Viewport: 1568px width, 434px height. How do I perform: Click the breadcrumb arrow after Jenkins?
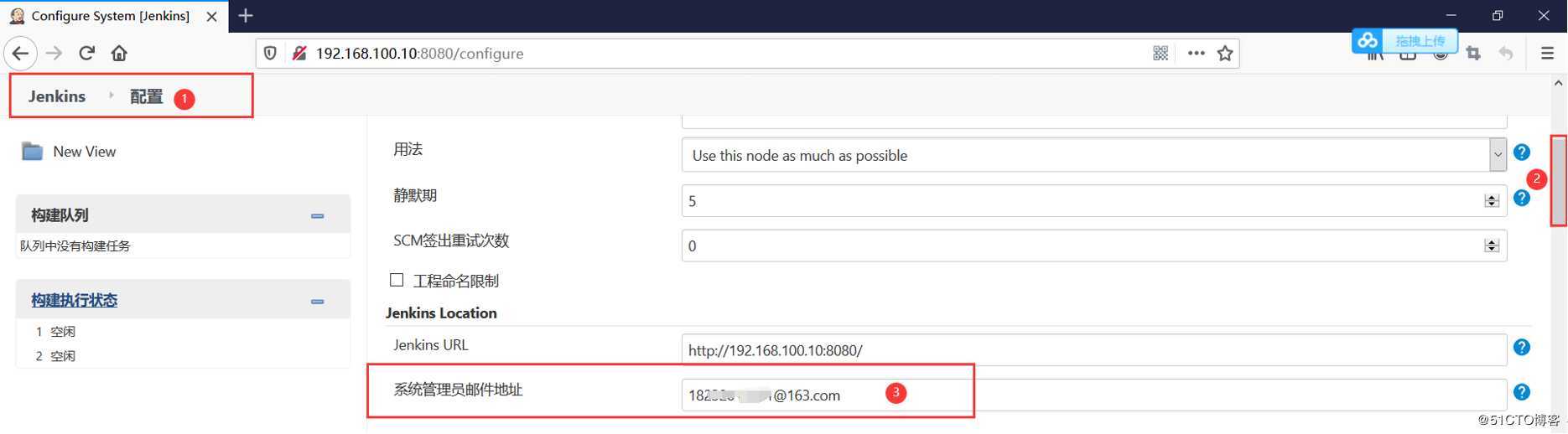pyautogui.click(x=111, y=96)
